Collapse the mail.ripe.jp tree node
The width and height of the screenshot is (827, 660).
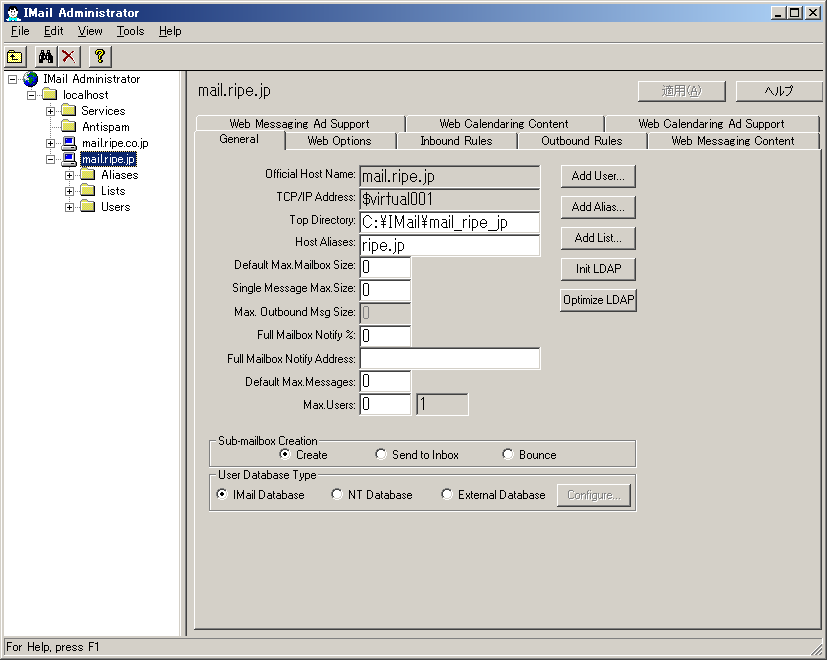click(50, 159)
